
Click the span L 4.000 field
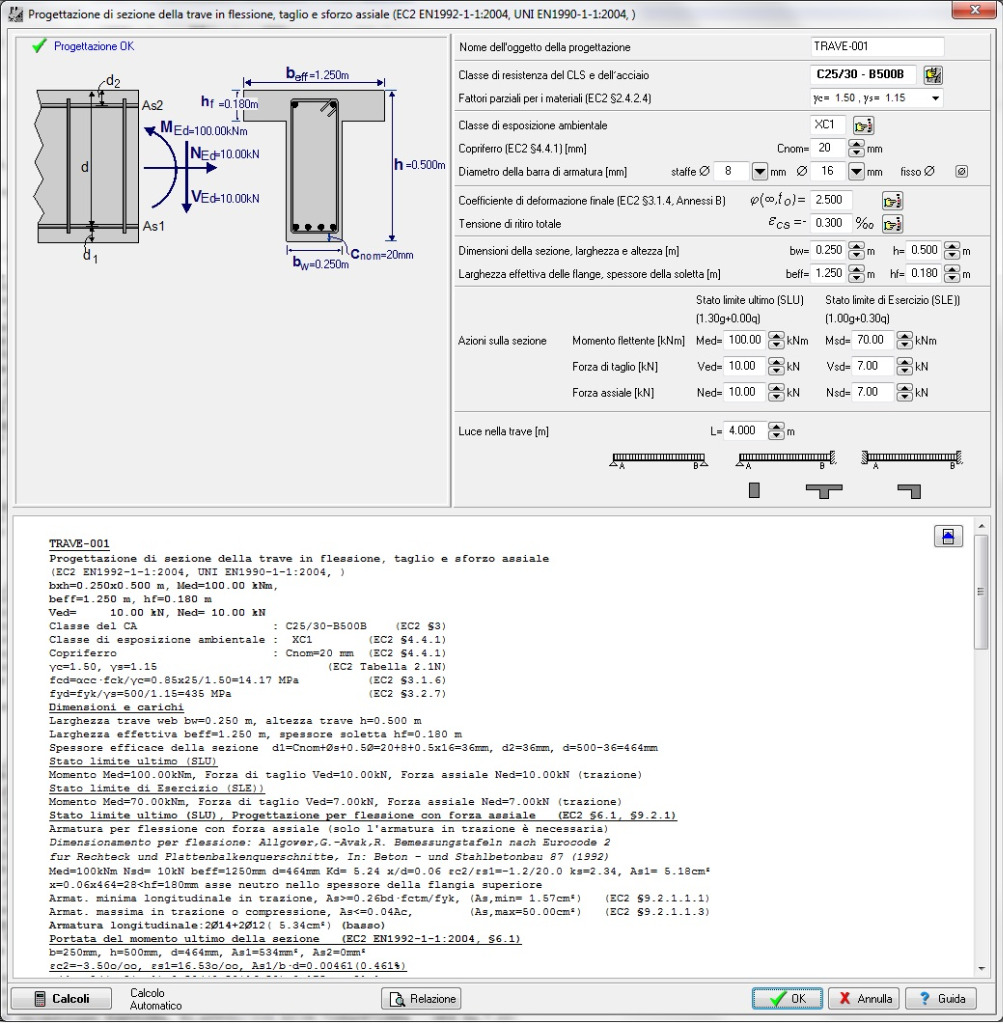745,431
